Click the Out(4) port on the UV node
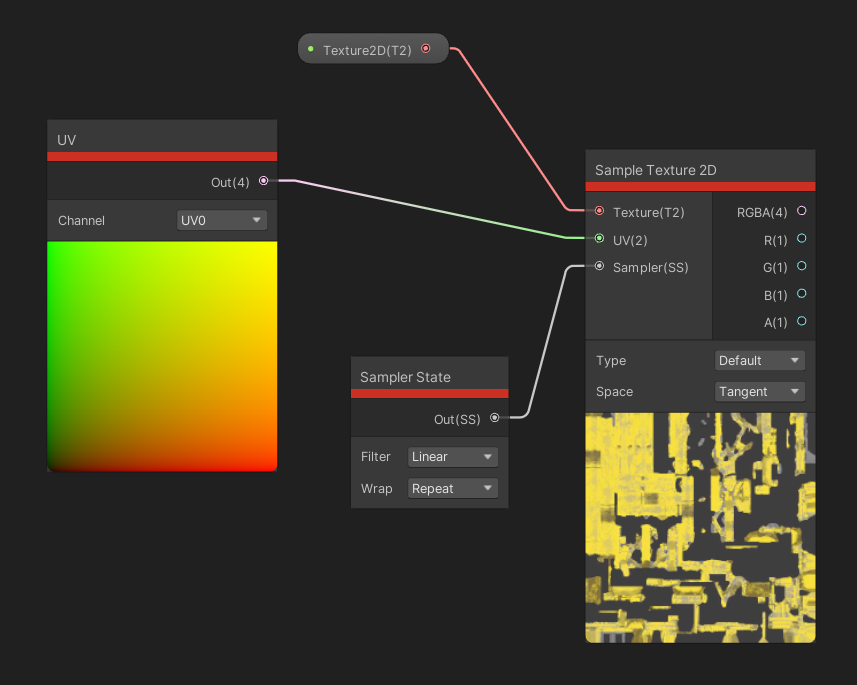The height and width of the screenshot is (685, 857). coord(263,182)
